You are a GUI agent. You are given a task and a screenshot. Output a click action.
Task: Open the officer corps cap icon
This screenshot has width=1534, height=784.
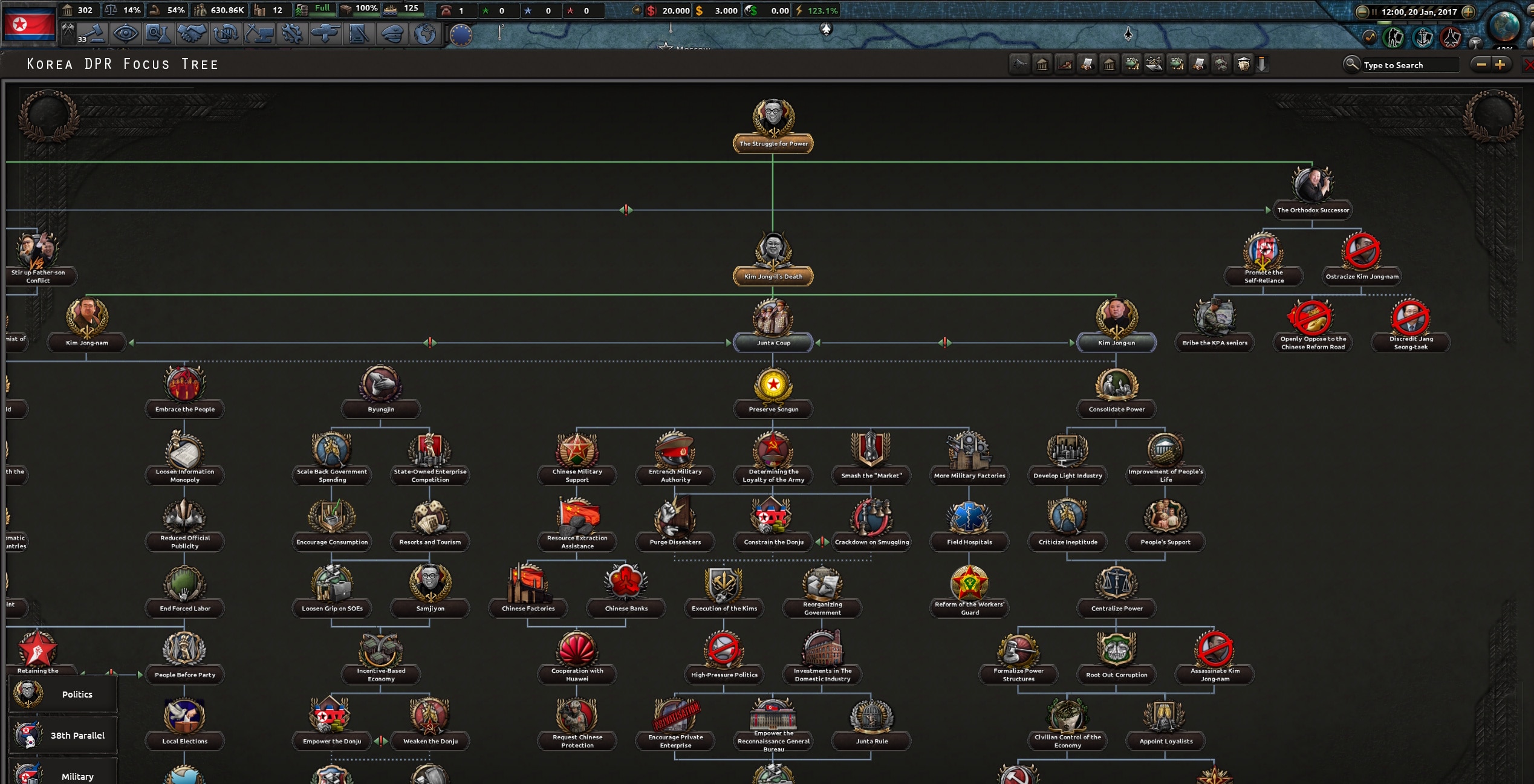pyautogui.click(x=392, y=33)
